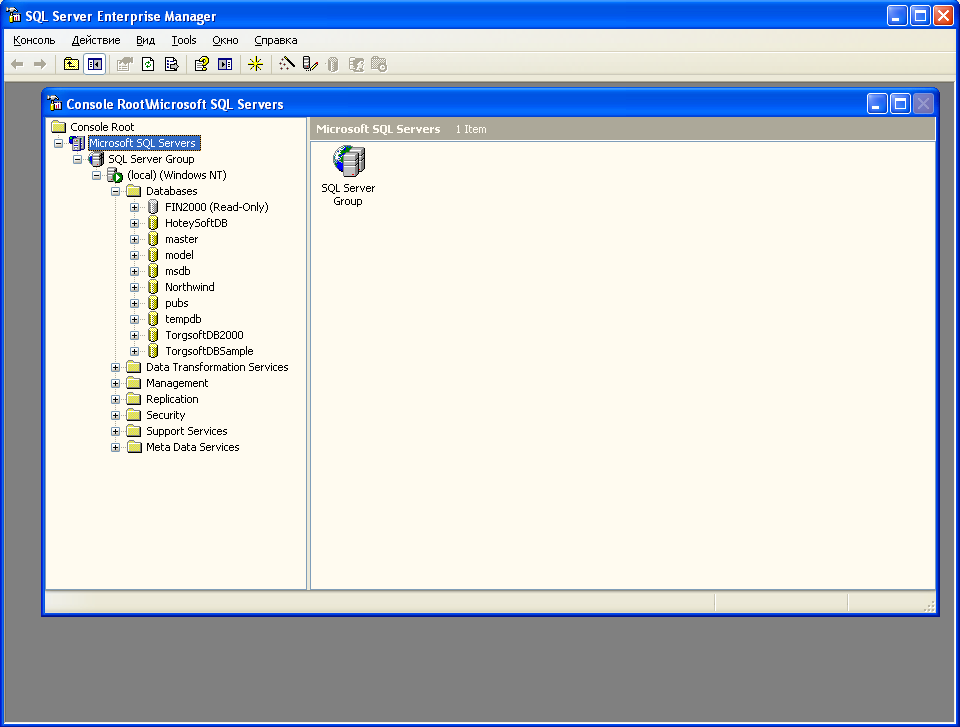
Task: Select Console Root in the tree
Action: pyautogui.click(x=102, y=127)
